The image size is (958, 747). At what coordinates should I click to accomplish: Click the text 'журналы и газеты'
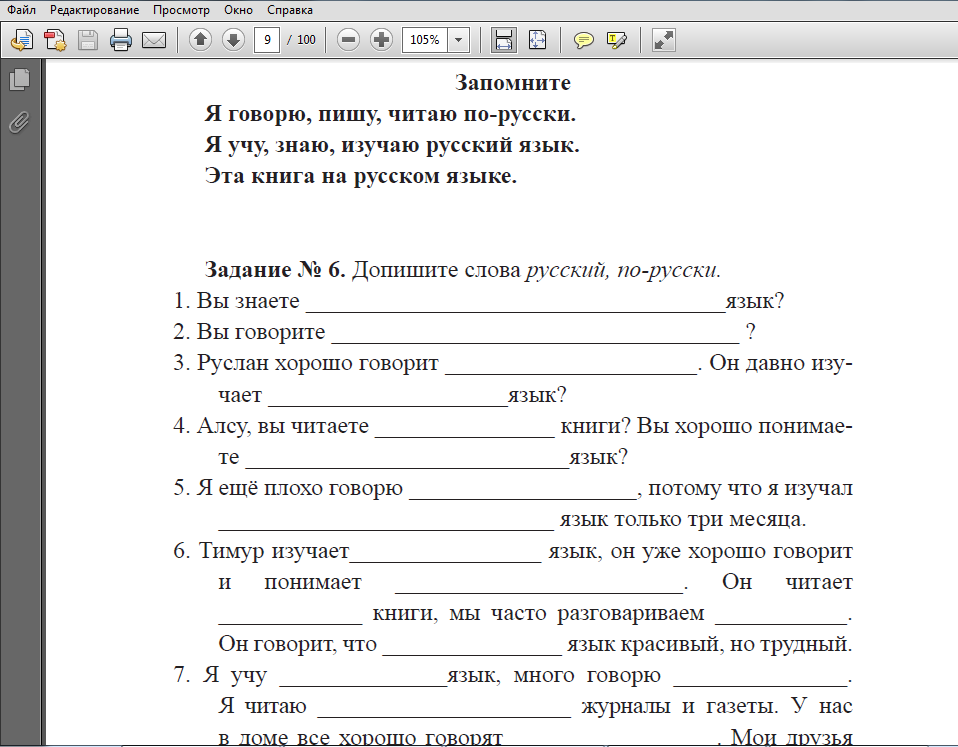click(x=679, y=706)
